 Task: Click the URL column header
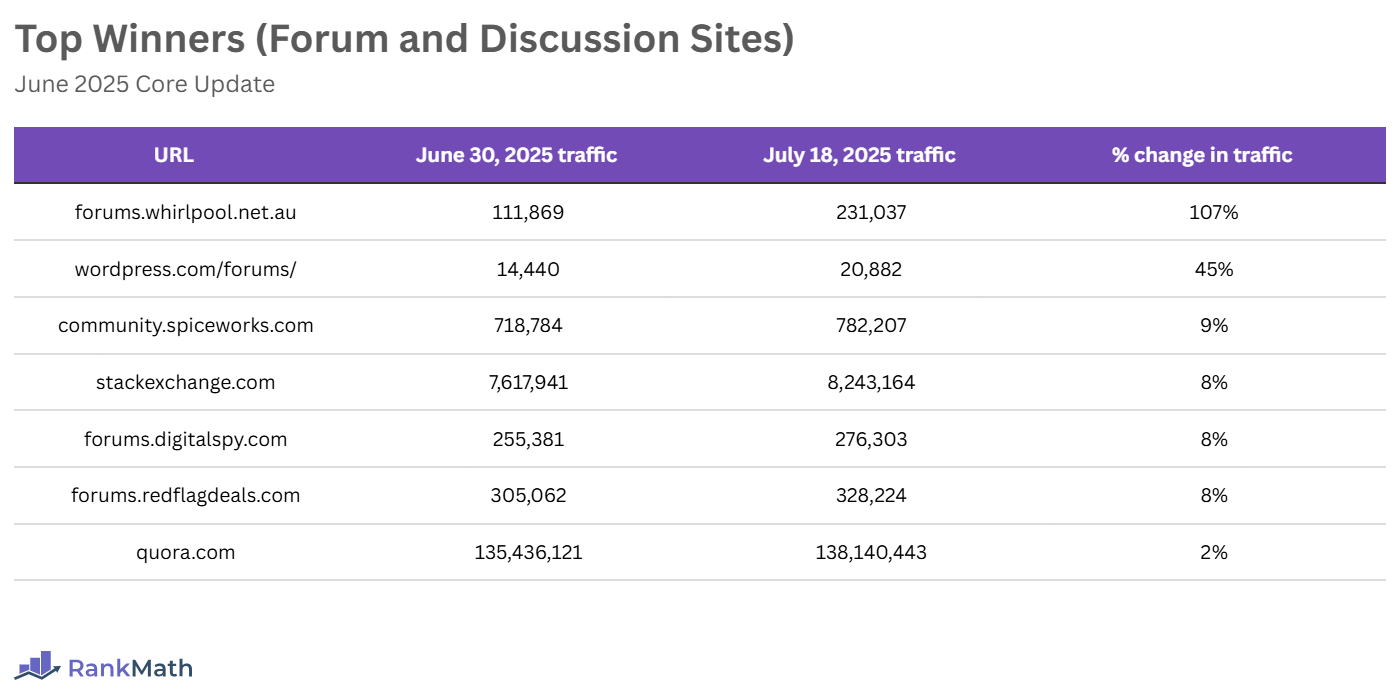coord(174,155)
